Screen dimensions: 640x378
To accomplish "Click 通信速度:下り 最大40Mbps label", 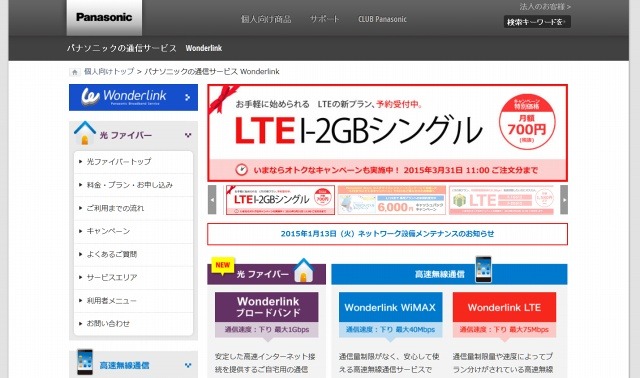I will [x=391, y=330].
